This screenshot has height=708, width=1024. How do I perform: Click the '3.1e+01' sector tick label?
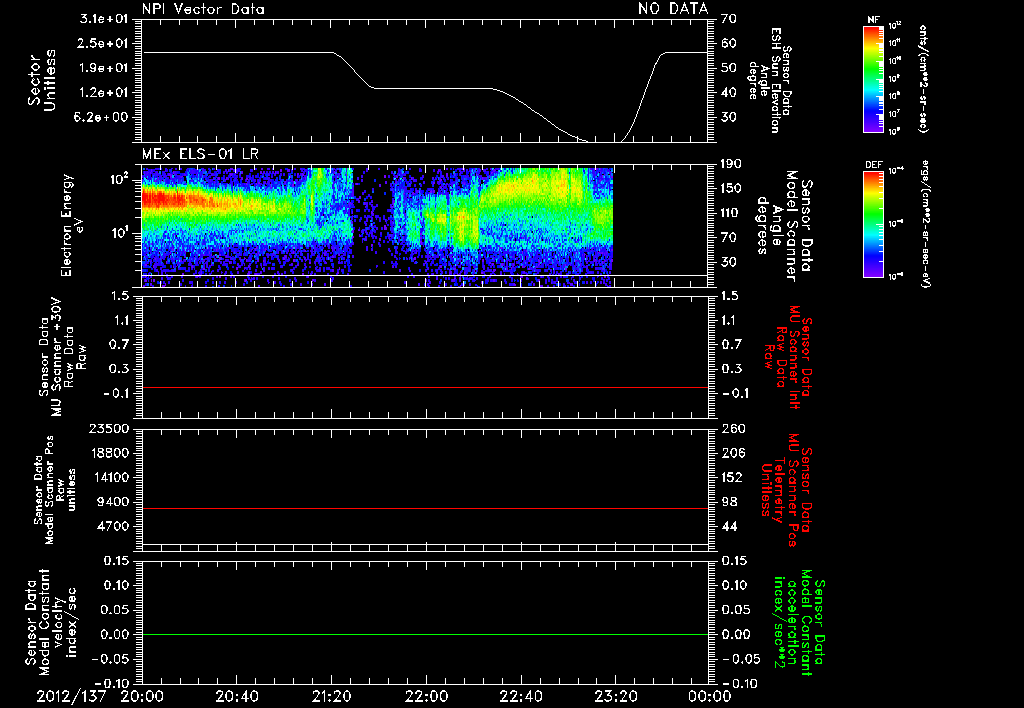[104, 19]
